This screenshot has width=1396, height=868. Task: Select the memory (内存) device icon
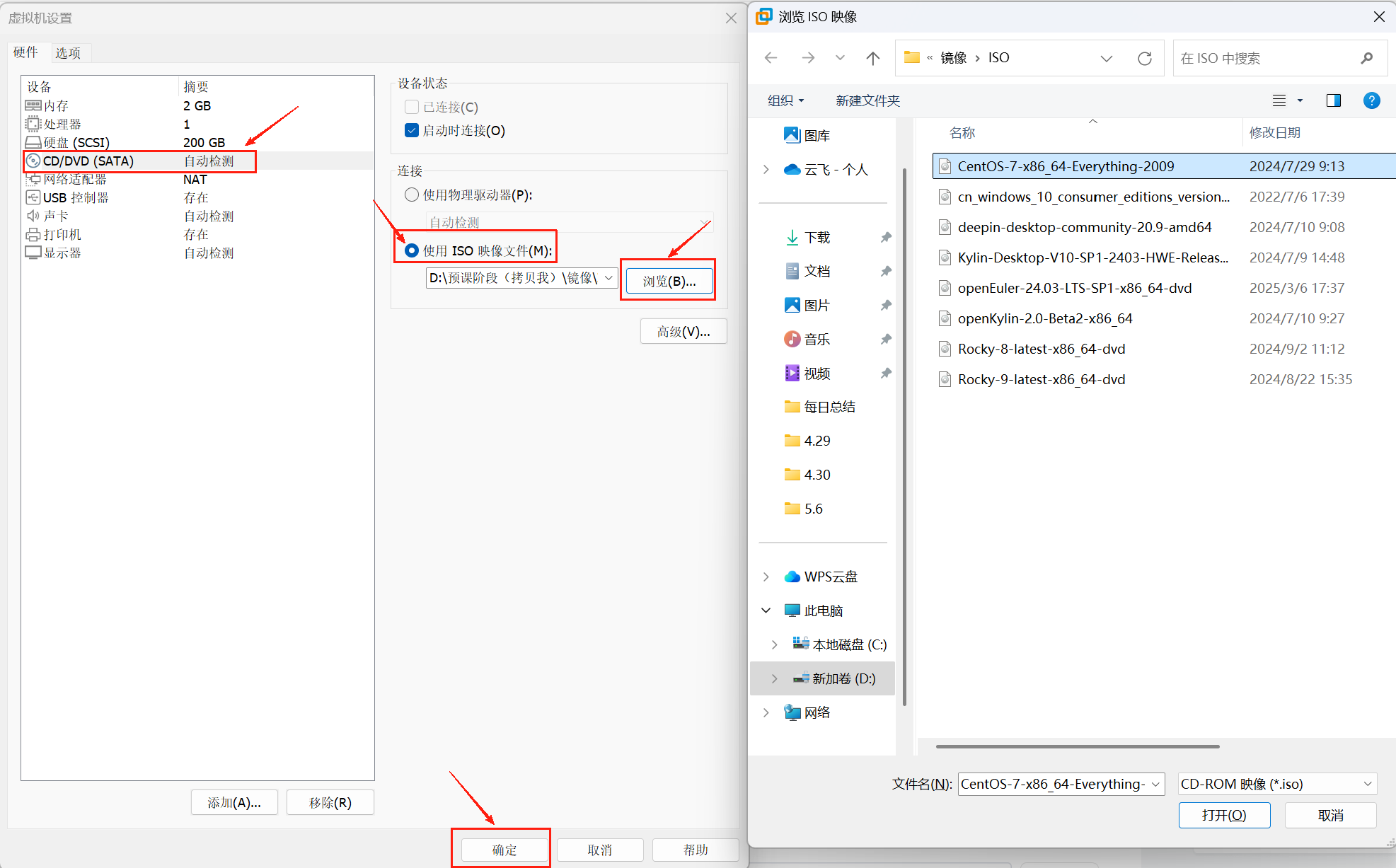33,105
